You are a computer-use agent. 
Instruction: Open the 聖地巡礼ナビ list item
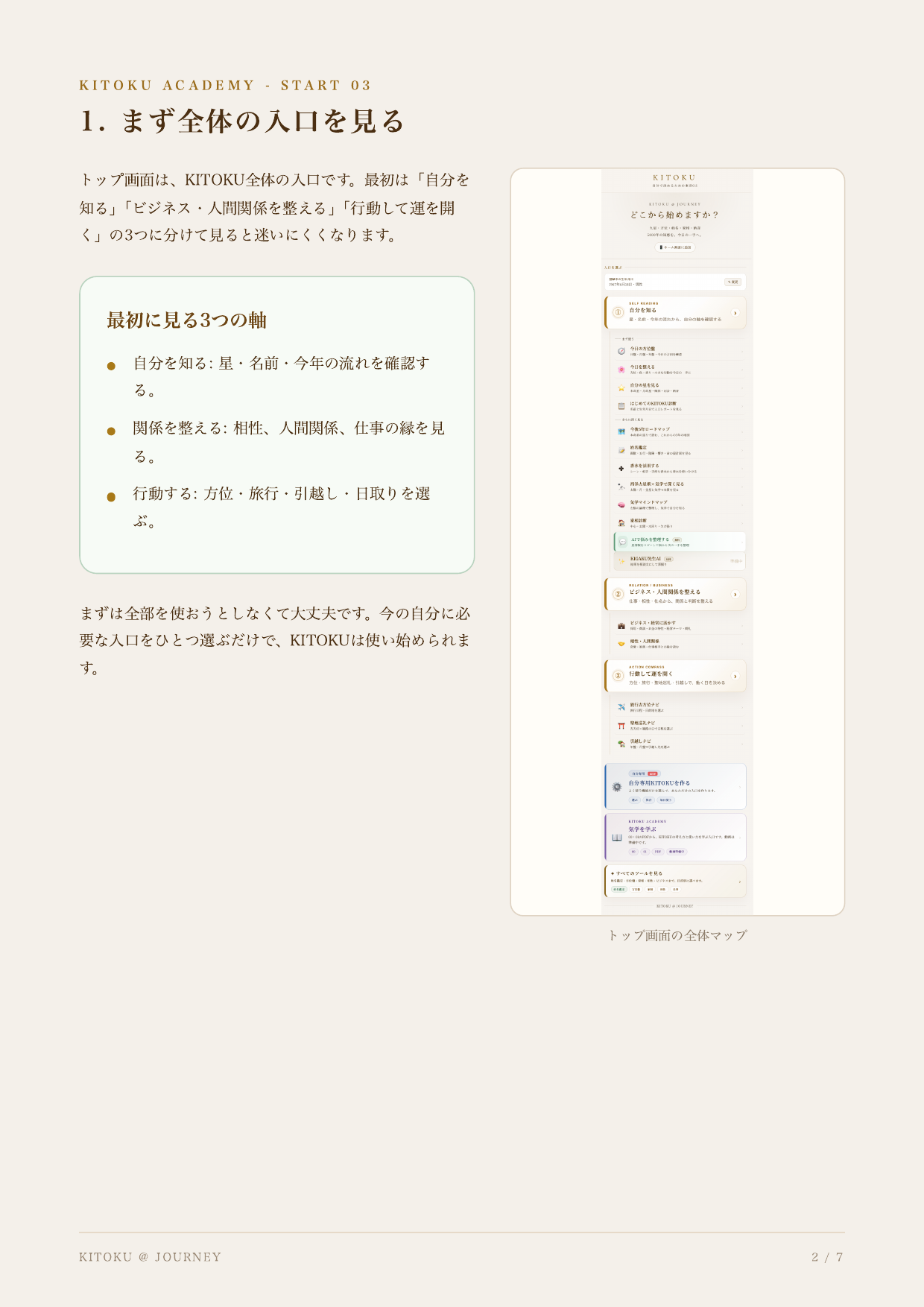point(679,725)
